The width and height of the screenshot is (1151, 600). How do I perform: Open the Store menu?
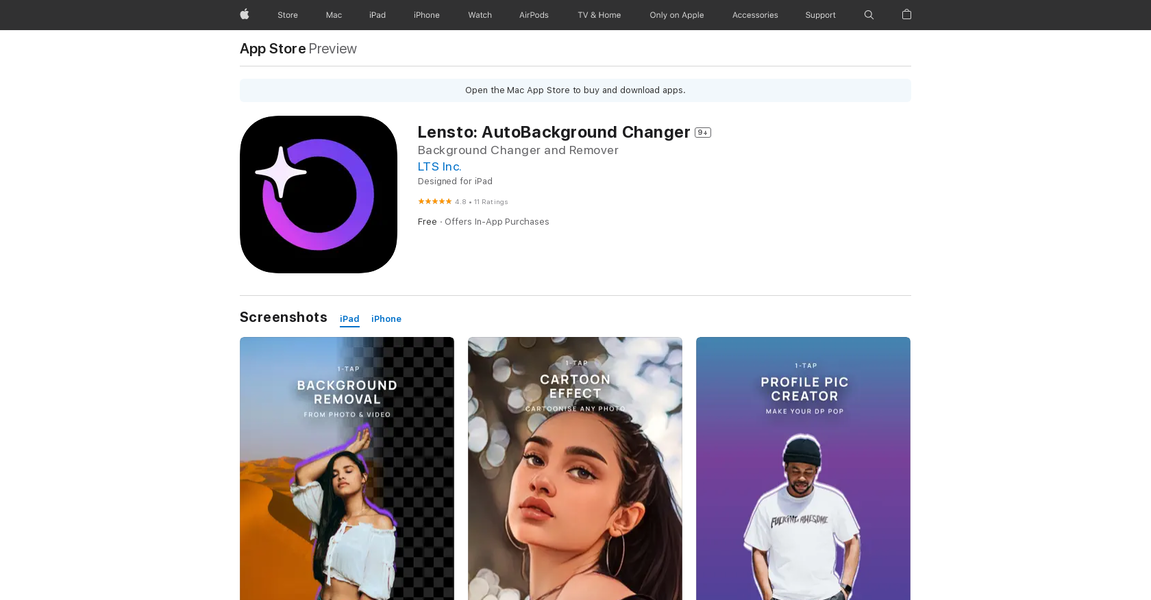[288, 15]
